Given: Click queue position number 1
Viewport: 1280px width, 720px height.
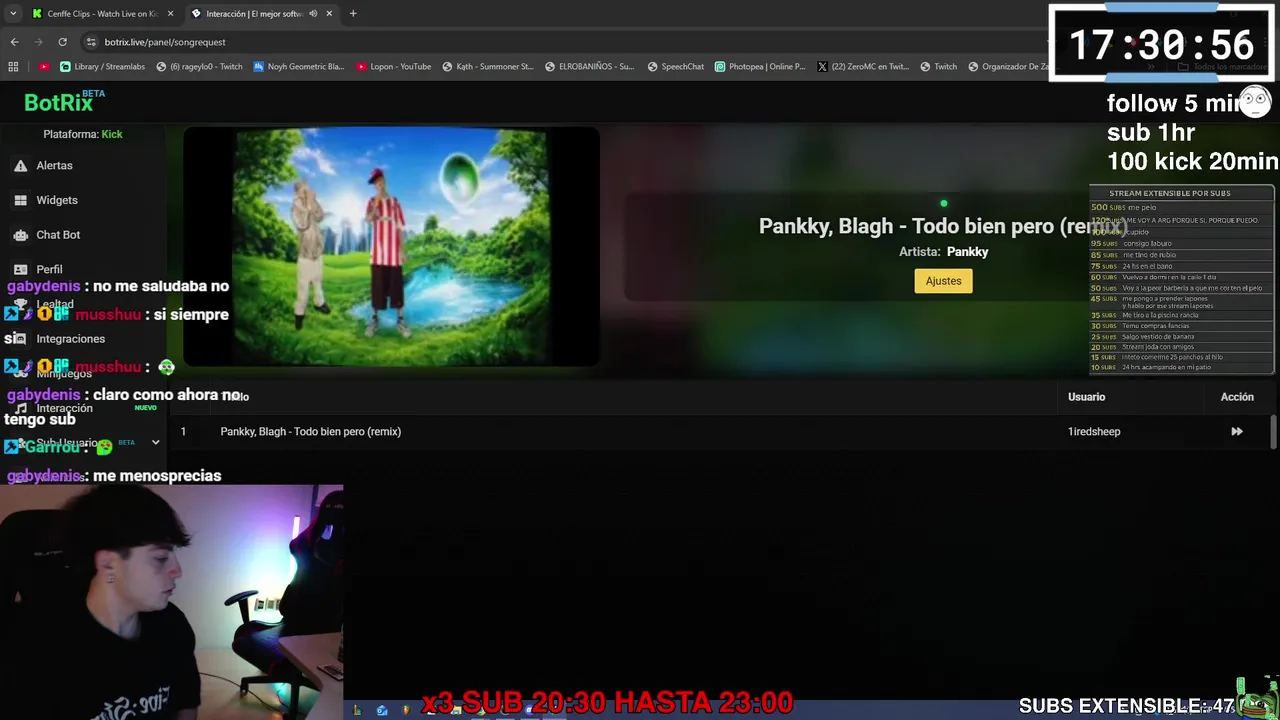Looking at the screenshot, I should point(183,432).
